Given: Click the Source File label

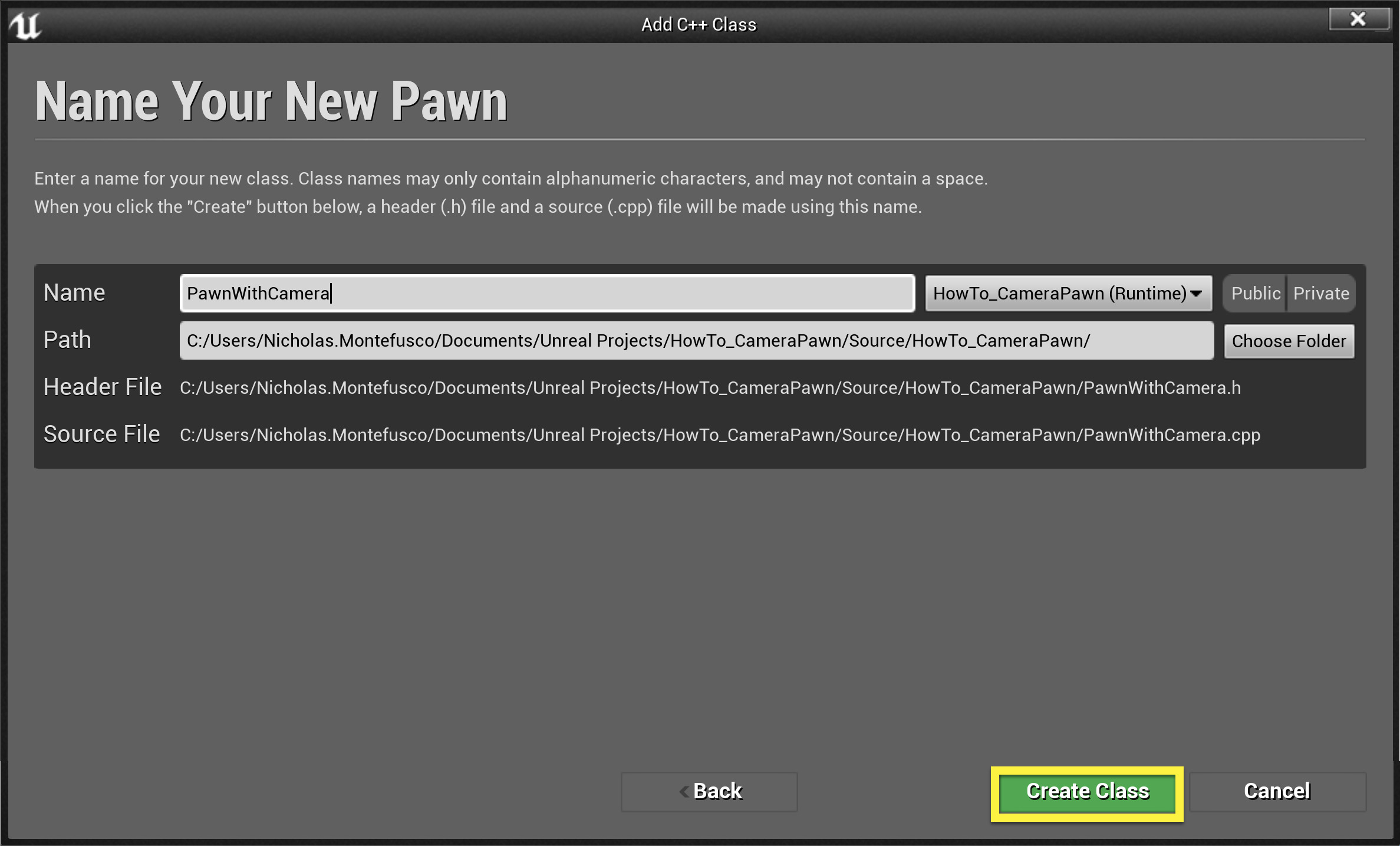Looking at the screenshot, I should [x=101, y=434].
